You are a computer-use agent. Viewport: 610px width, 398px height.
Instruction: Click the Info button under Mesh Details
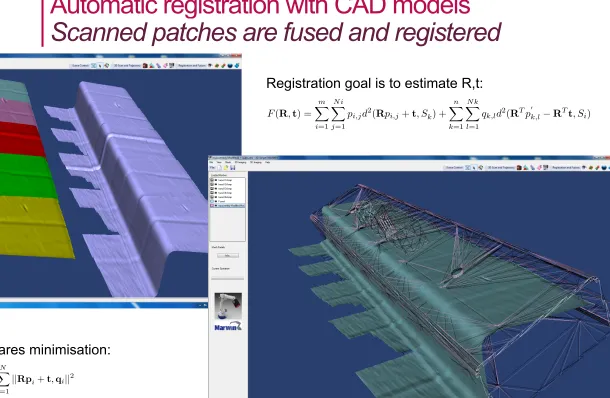pyautogui.click(x=228, y=255)
